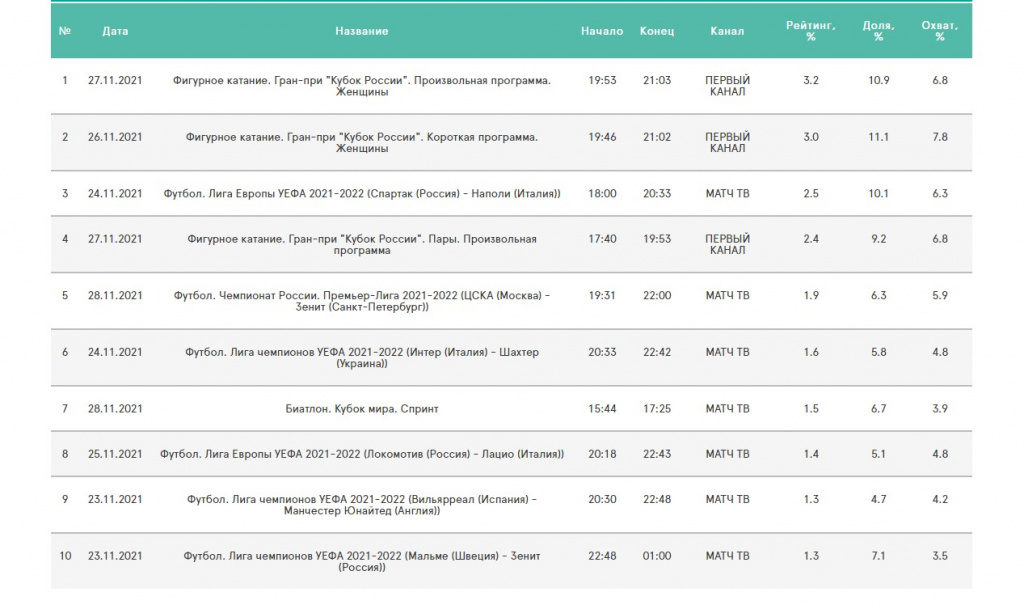The image size is (1024, 609).
Task: Click the "Дата" column header
Action: (115, 31)
